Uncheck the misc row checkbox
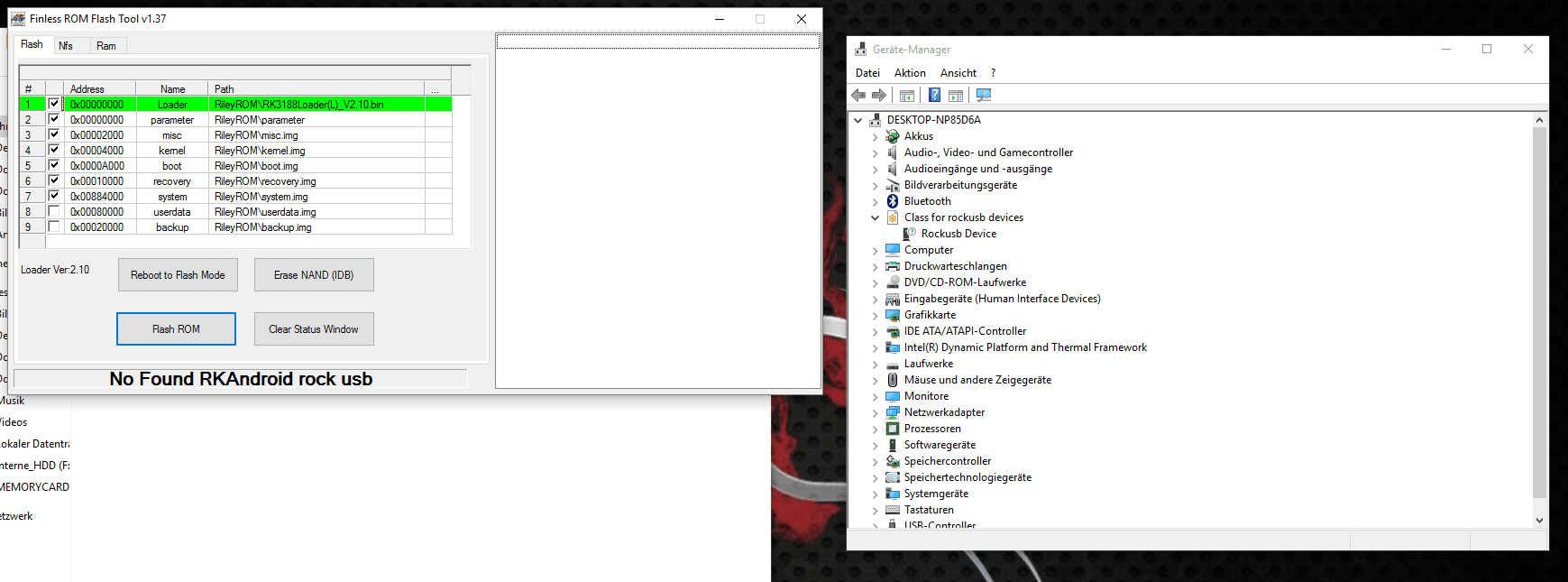Viewport: 1568px width, 582px height. coord(53,134)
